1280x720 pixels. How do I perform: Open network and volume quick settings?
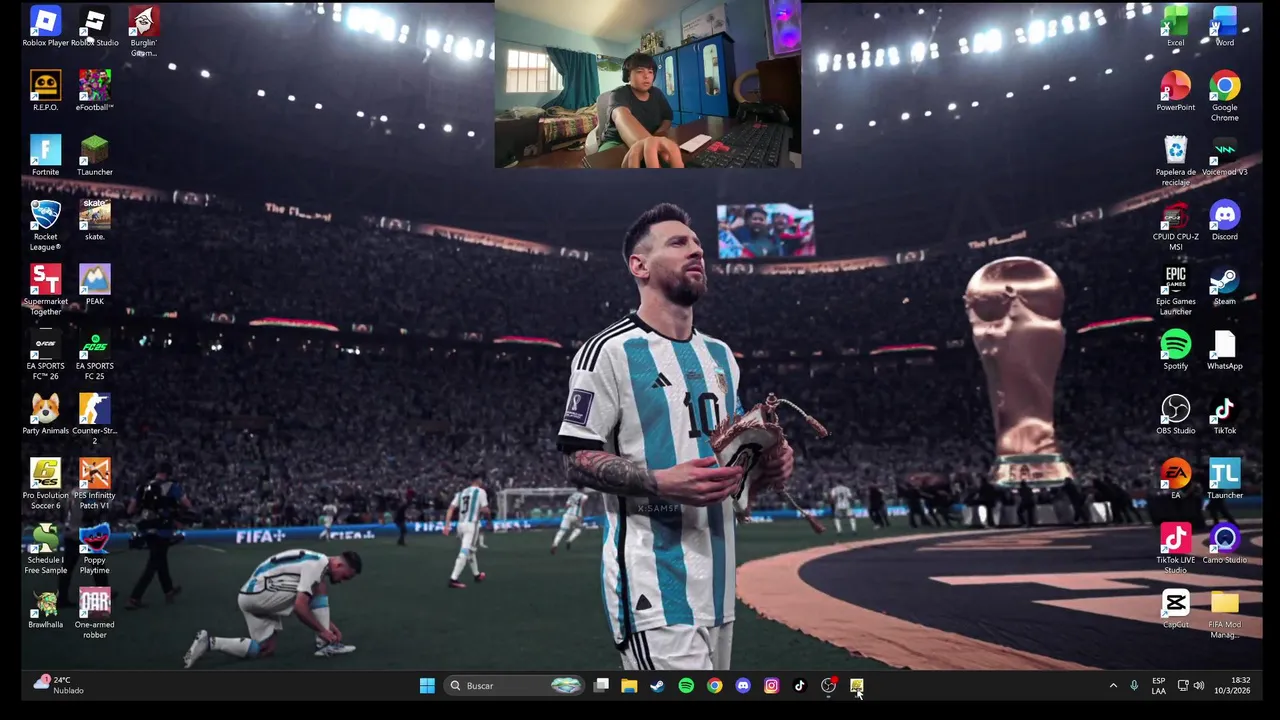click(x=1190, y=685)
